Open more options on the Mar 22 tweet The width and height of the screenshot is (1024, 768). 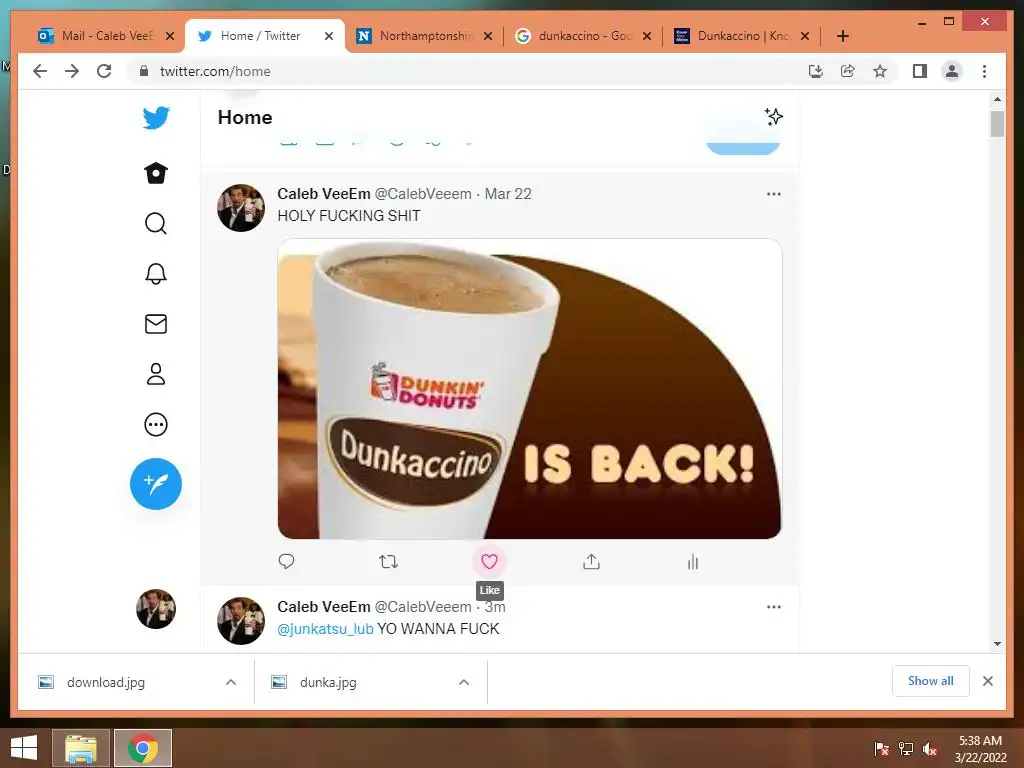click(x=774, y=194)
